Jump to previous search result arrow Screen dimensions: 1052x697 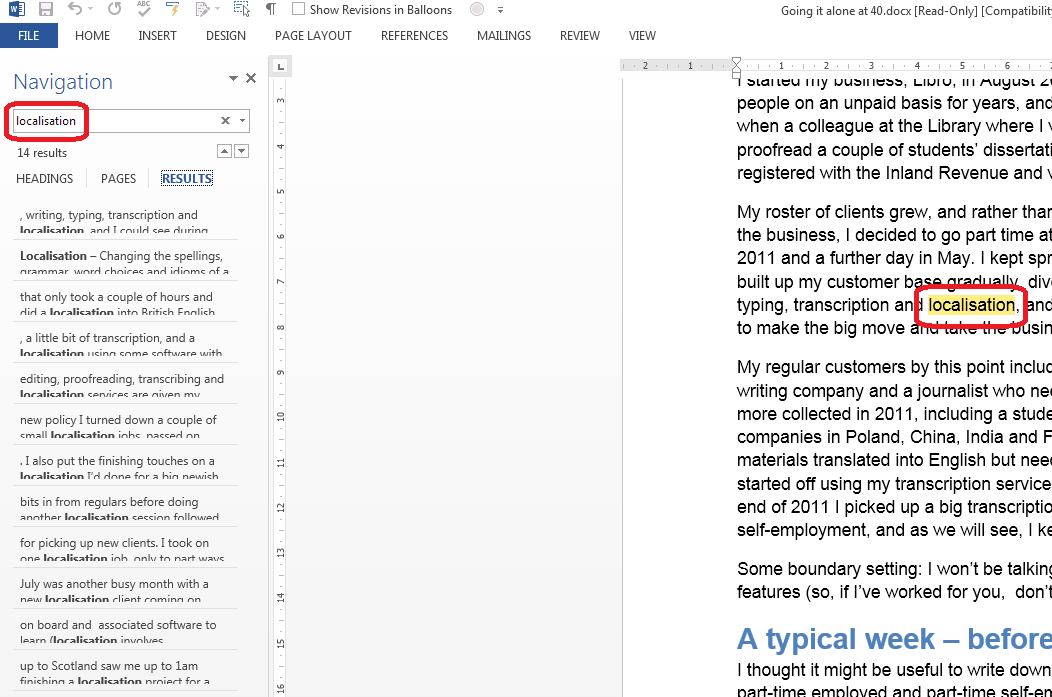click(x=224, y=152)
